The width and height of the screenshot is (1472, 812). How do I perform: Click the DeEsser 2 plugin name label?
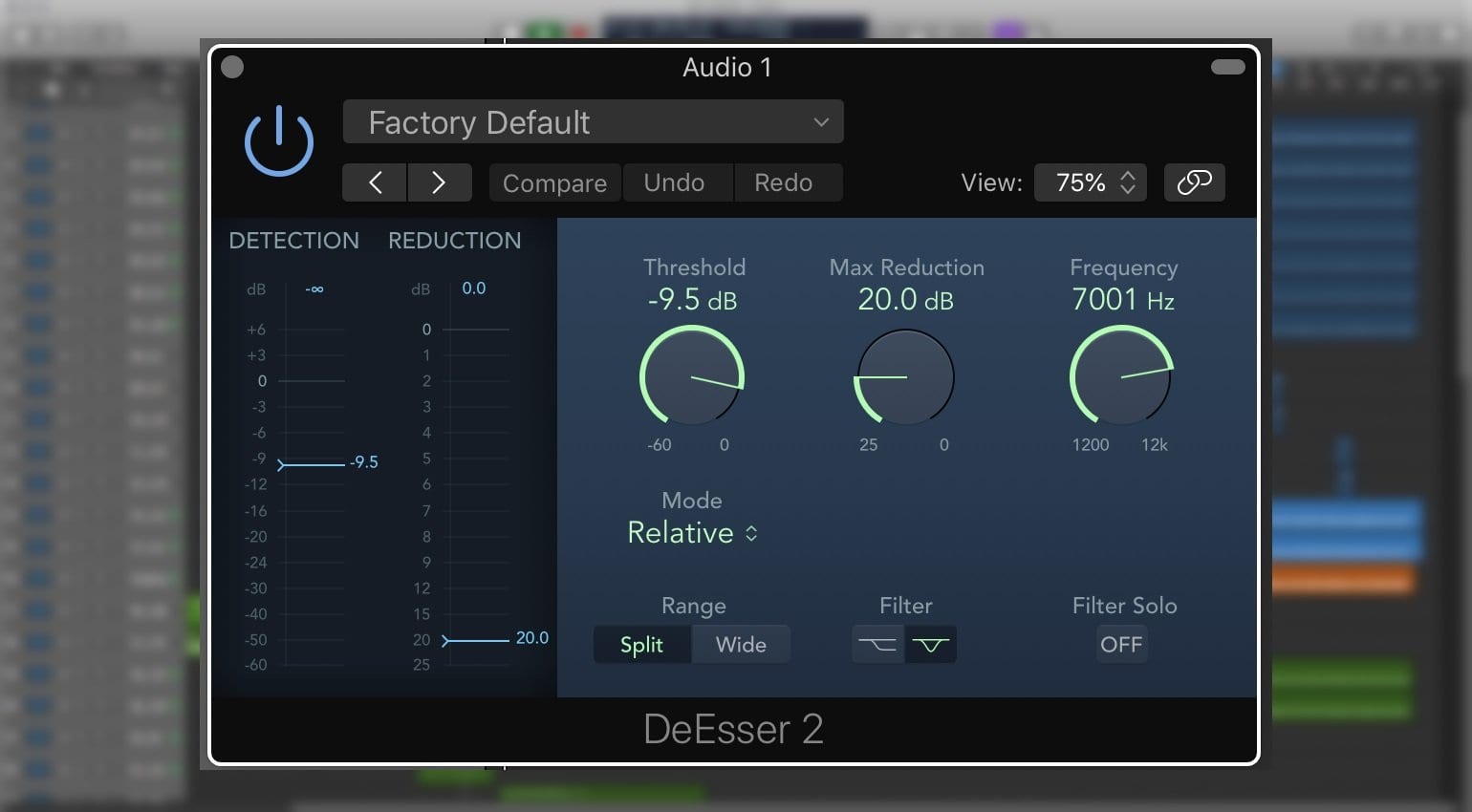tap(733, 729)
